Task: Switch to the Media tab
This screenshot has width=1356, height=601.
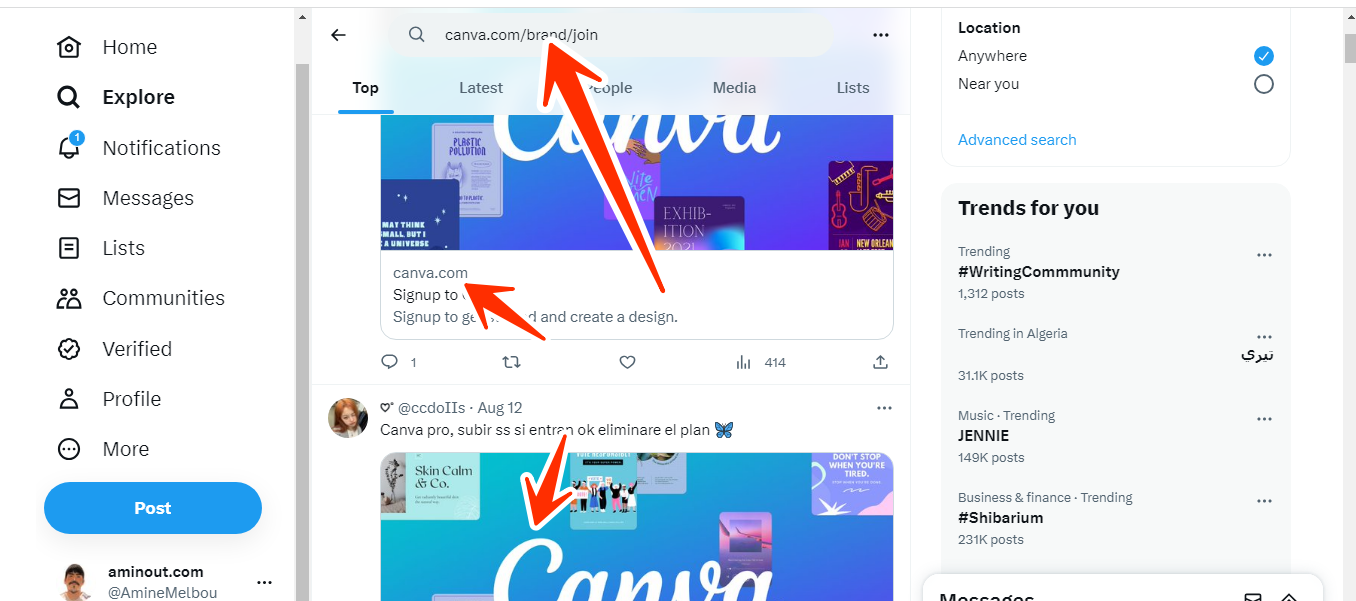Action: pyautogui.click(x=734, y=88)
